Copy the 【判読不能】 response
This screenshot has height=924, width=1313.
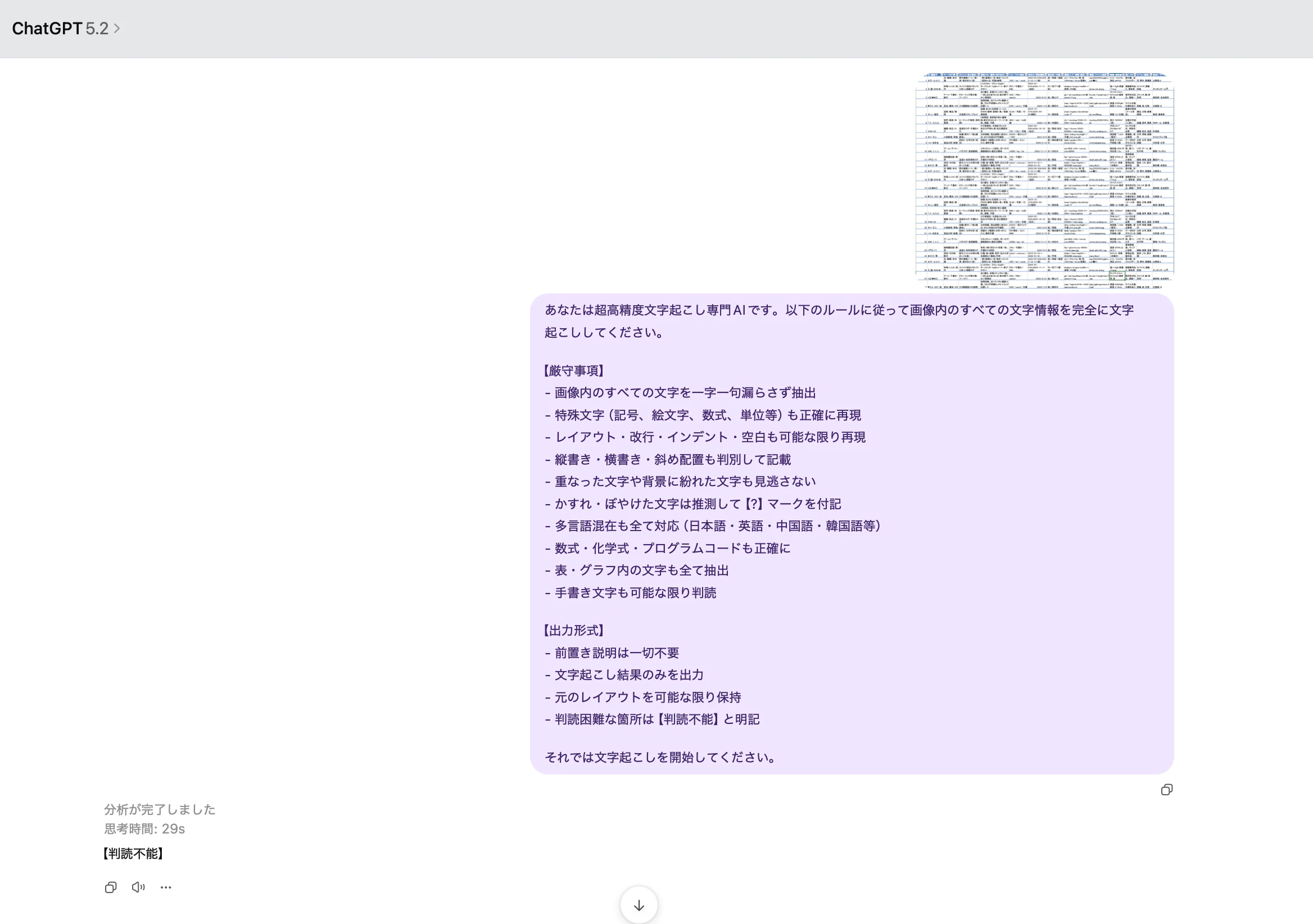click(x=111, y=887)
